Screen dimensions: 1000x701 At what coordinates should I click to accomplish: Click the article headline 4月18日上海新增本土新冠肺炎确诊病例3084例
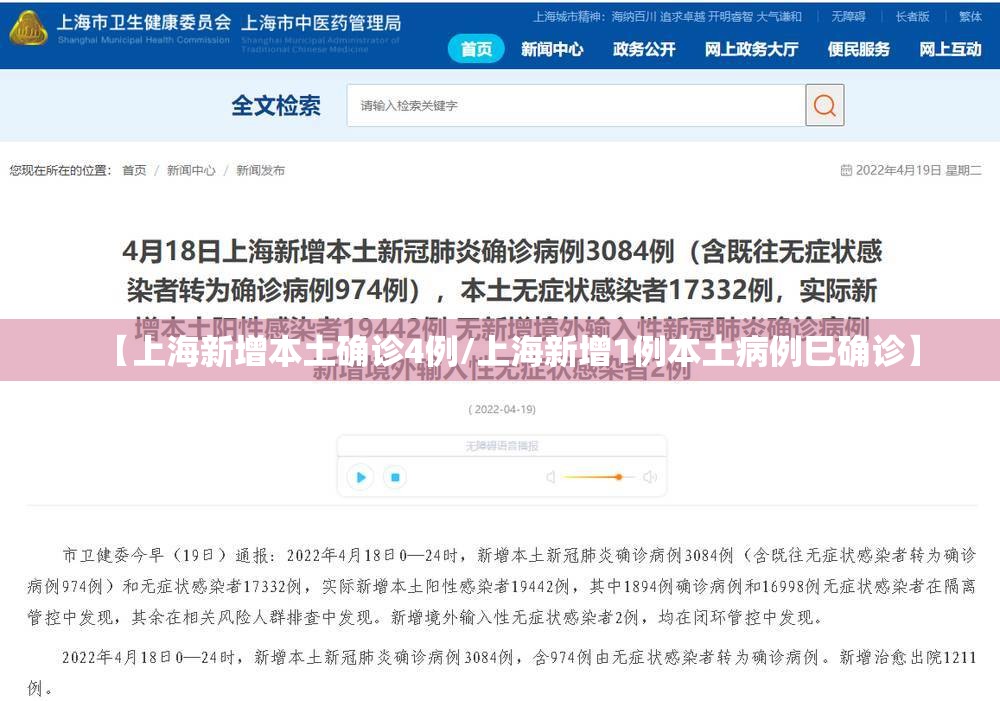pyautogui.click(x=502, y=309)
